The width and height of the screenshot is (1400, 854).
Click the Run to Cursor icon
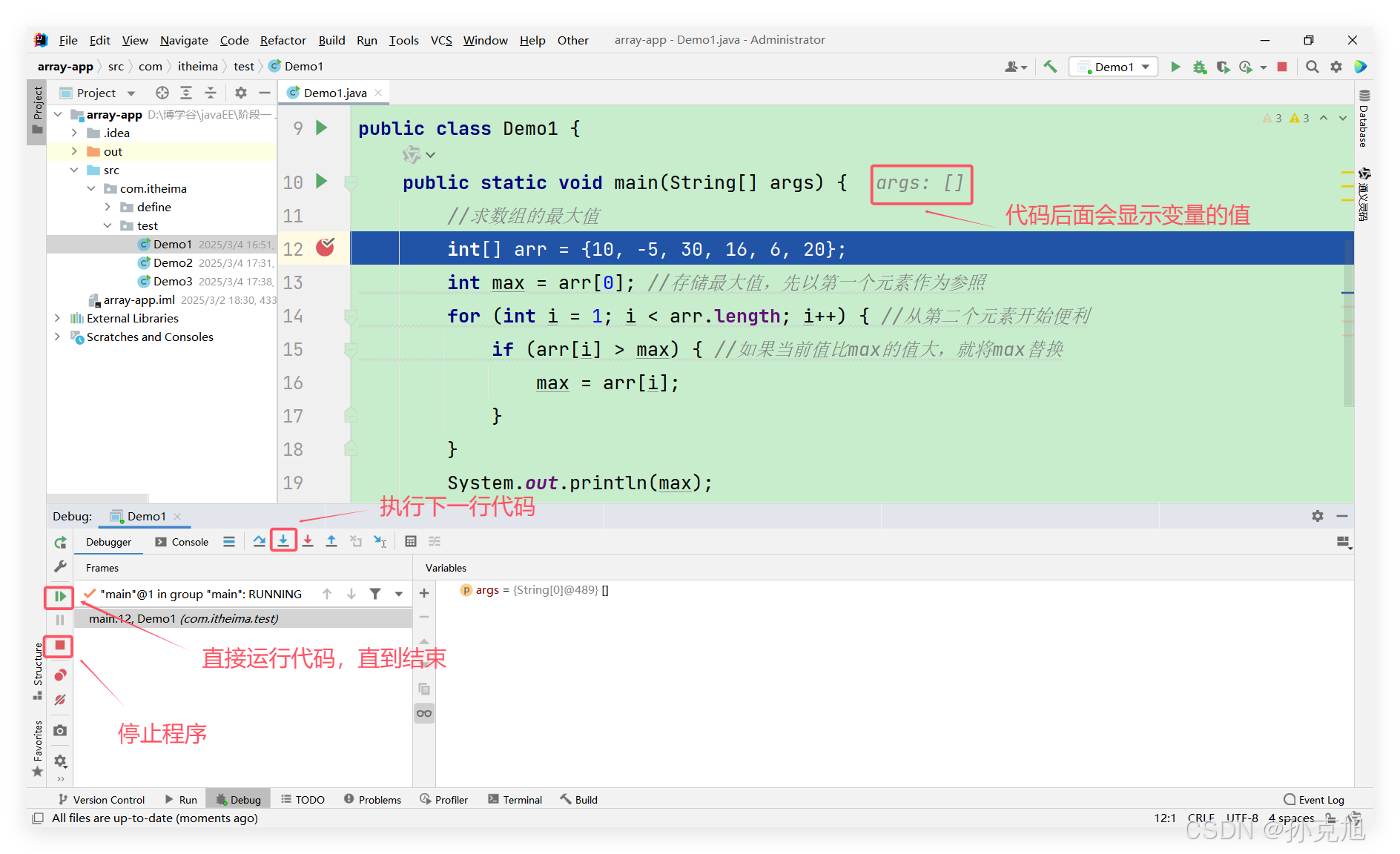[x=380, y=541]
